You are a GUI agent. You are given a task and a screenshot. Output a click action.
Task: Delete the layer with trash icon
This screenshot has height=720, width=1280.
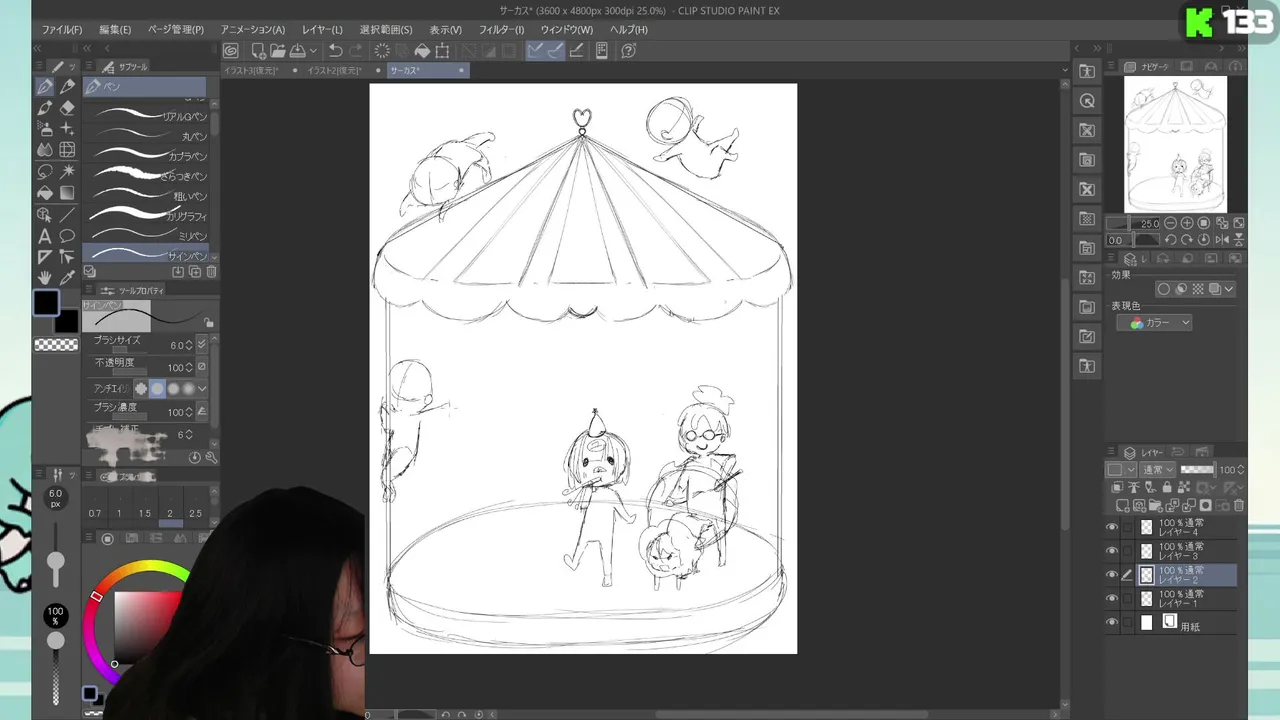(x=1239, y=505)
